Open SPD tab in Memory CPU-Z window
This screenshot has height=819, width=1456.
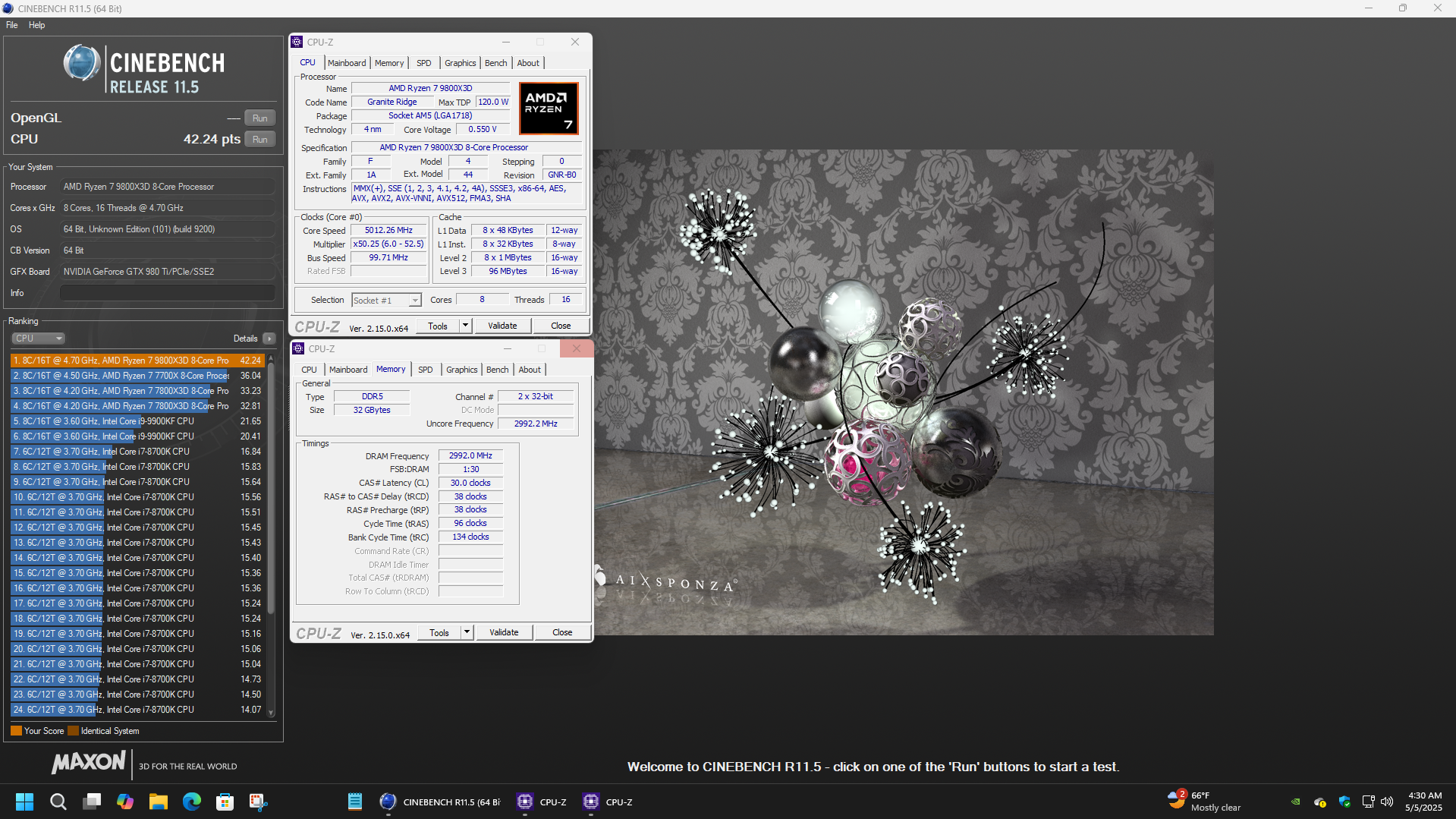pyautogui.click(x=426, y=370)
